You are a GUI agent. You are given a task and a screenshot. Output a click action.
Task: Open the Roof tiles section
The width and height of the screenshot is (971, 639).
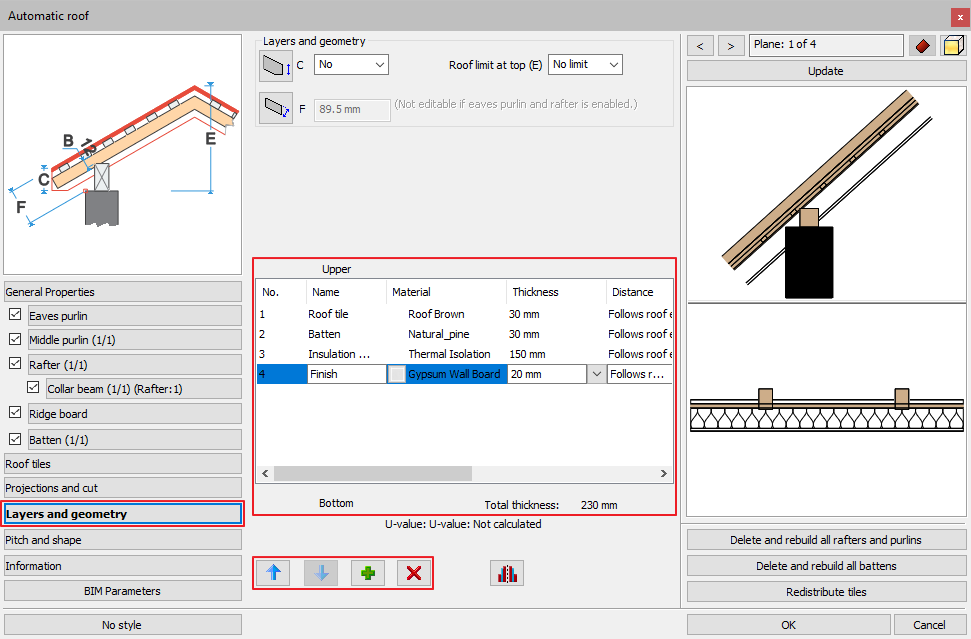(x=123, y=464)
